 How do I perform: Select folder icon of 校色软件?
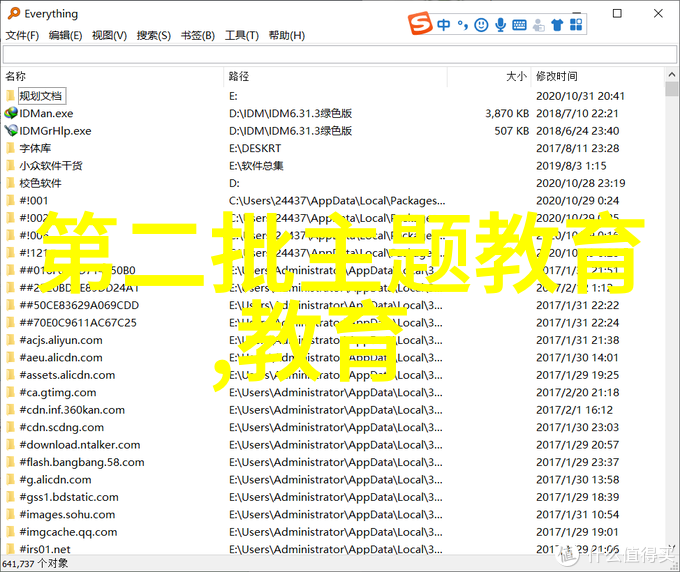coord(11,183)
